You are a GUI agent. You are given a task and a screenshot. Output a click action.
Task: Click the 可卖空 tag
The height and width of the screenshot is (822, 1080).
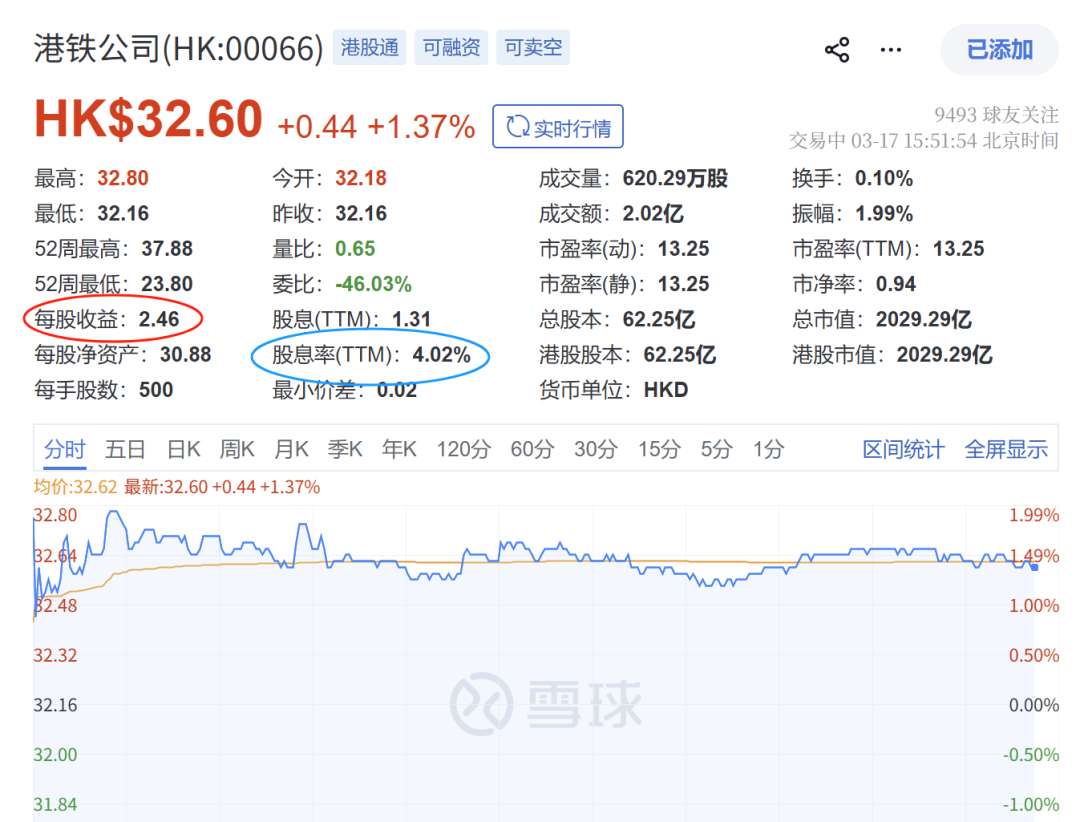533,48
